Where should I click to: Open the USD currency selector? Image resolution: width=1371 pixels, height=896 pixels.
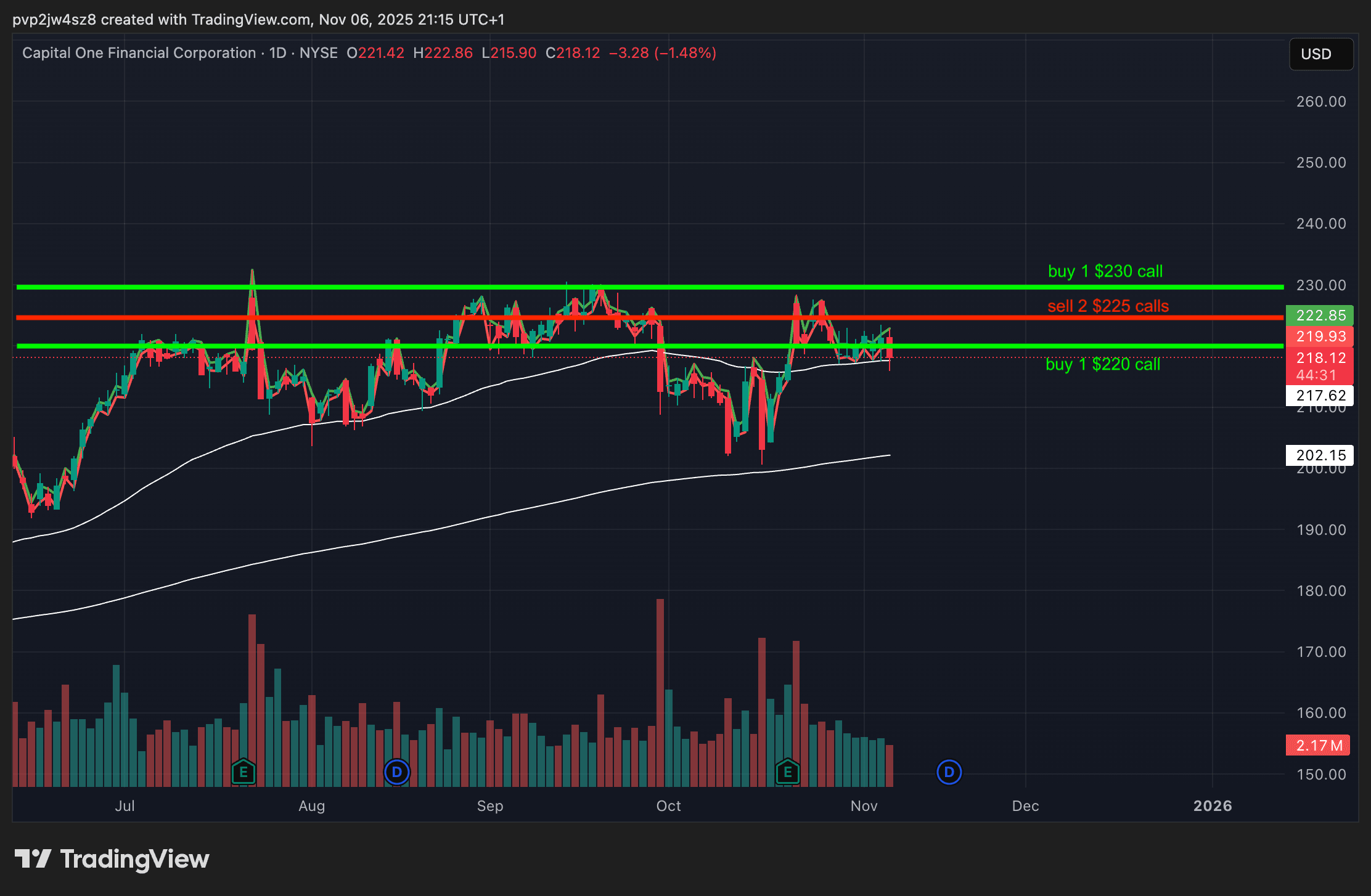coord(1320,54)
